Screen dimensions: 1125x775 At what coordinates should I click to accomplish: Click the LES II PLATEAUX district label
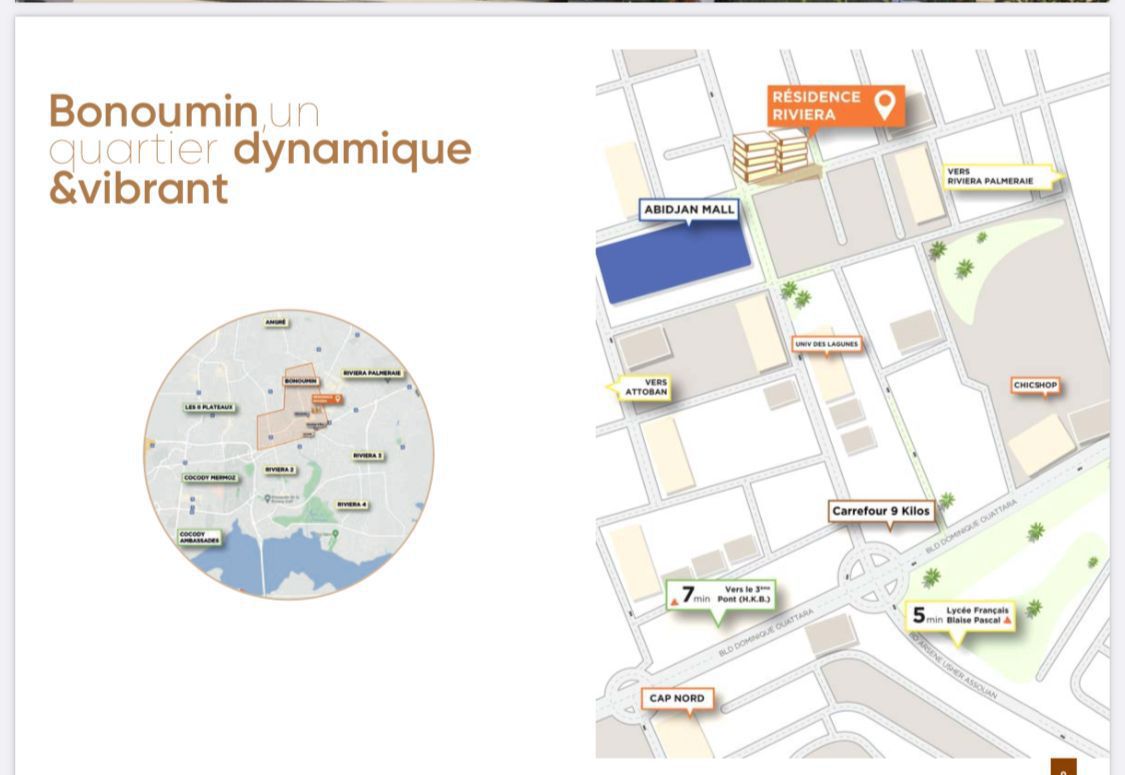point(209,407)
